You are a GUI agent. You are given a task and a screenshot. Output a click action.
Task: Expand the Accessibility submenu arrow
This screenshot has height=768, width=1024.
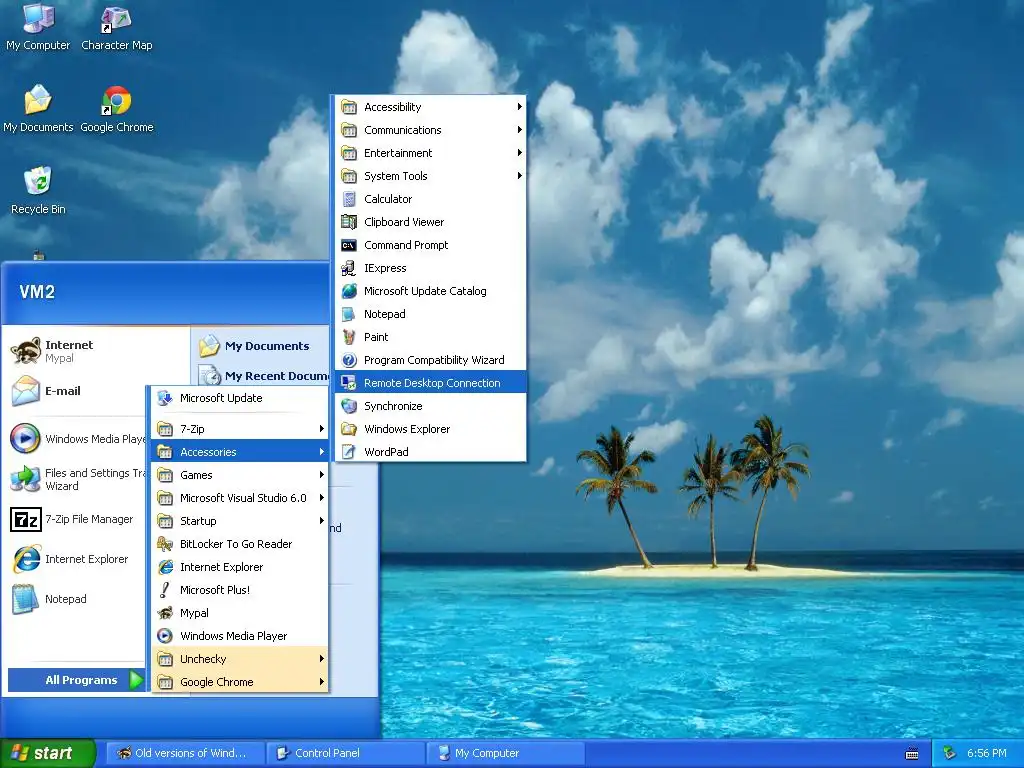point(519,106)
